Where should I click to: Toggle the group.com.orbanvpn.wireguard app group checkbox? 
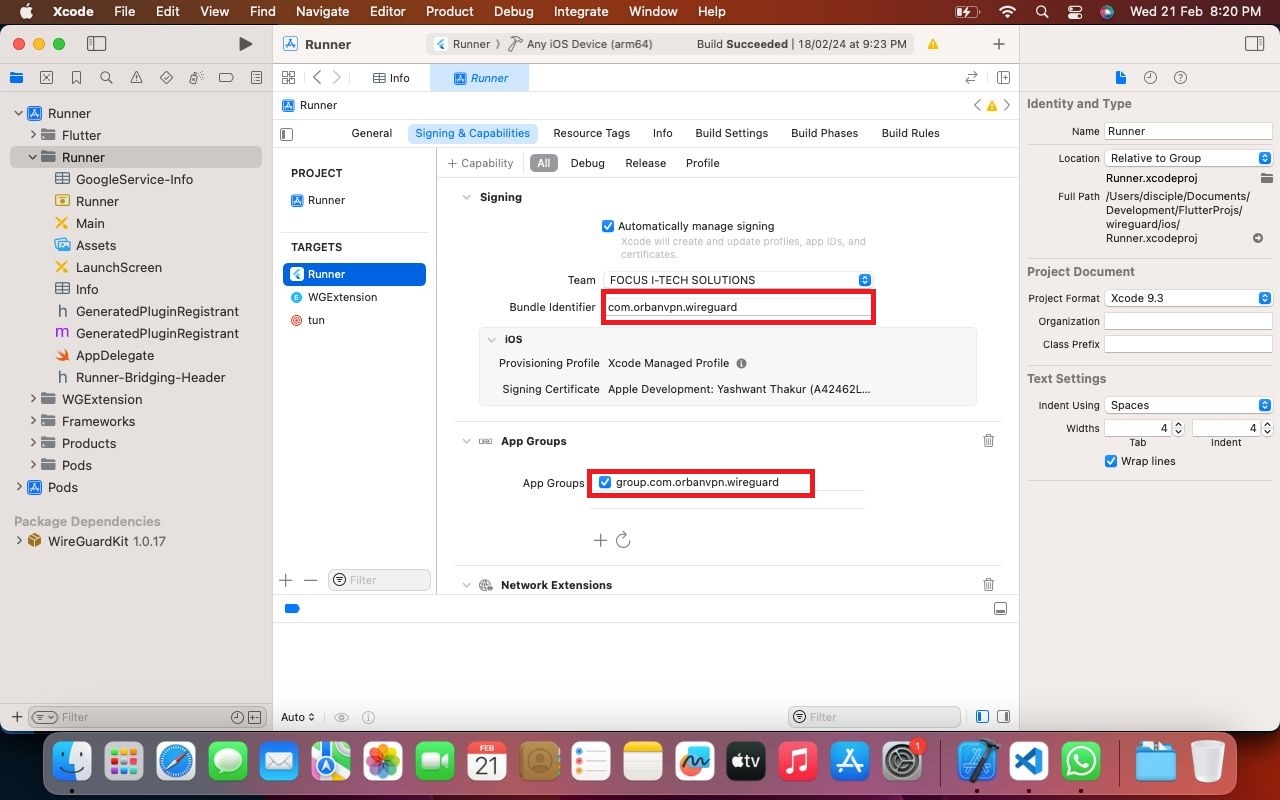tap(605, 482)
